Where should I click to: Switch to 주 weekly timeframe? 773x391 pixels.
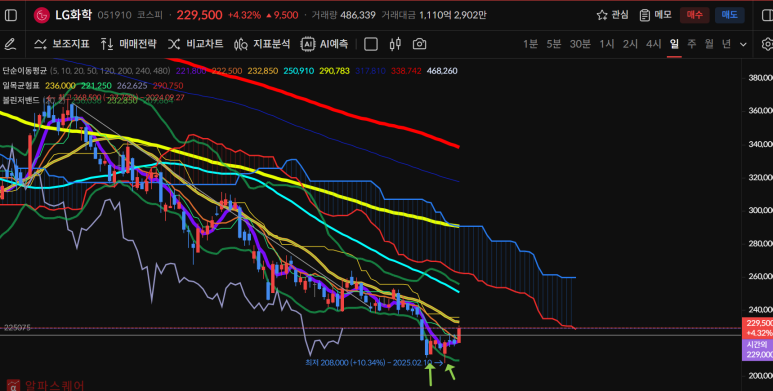point(692,44)
